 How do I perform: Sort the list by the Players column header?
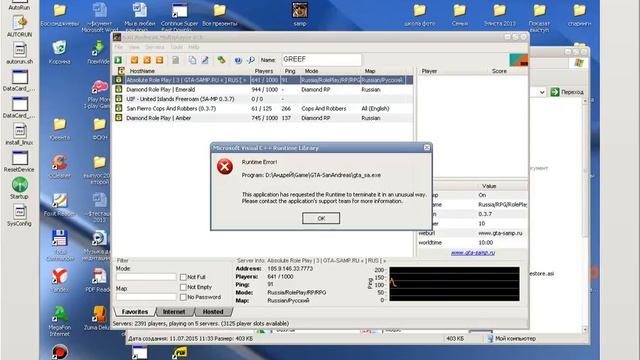click(x=264, y=71)
